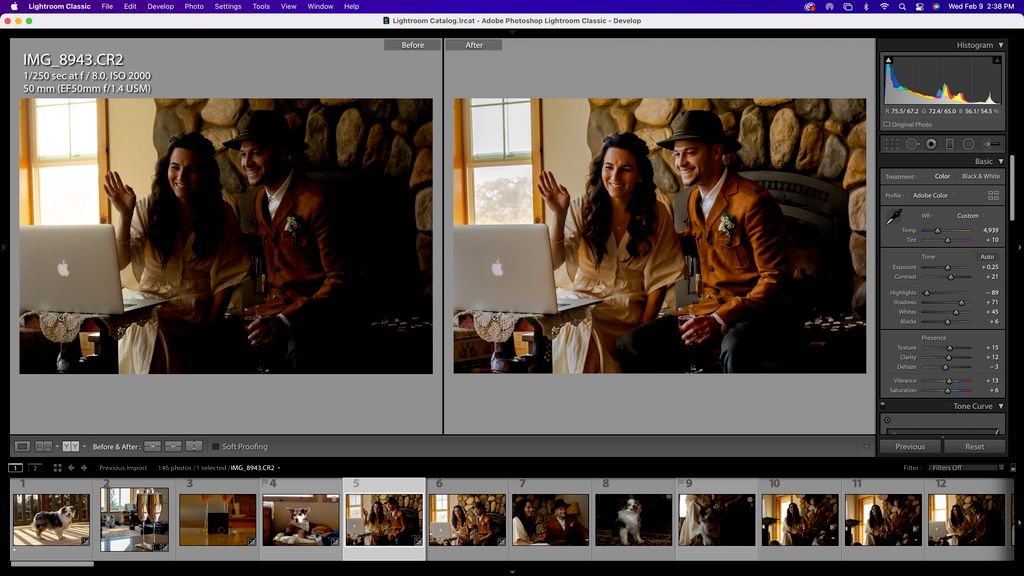
Task: Open toolbar content options arrow
Action: pyautogui.click(x=867, y=447)
